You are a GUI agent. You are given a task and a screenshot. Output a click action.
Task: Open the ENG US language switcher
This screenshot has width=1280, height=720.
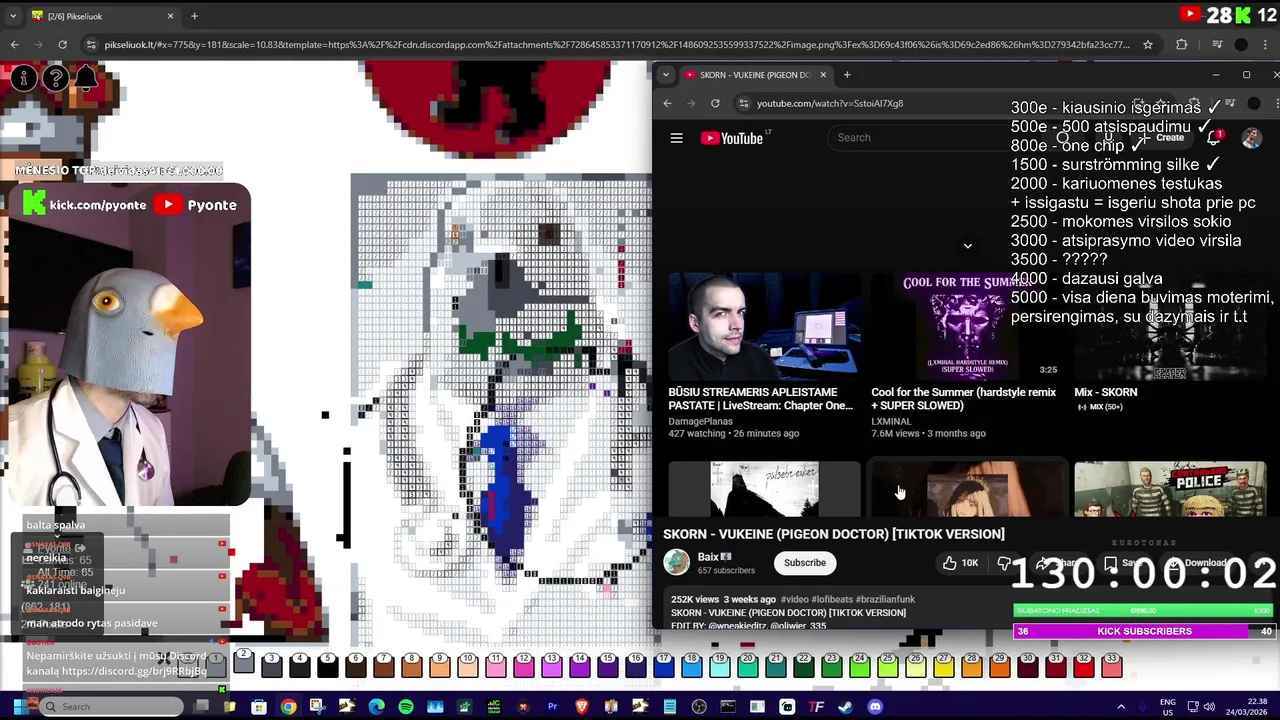coord(1167,707)
